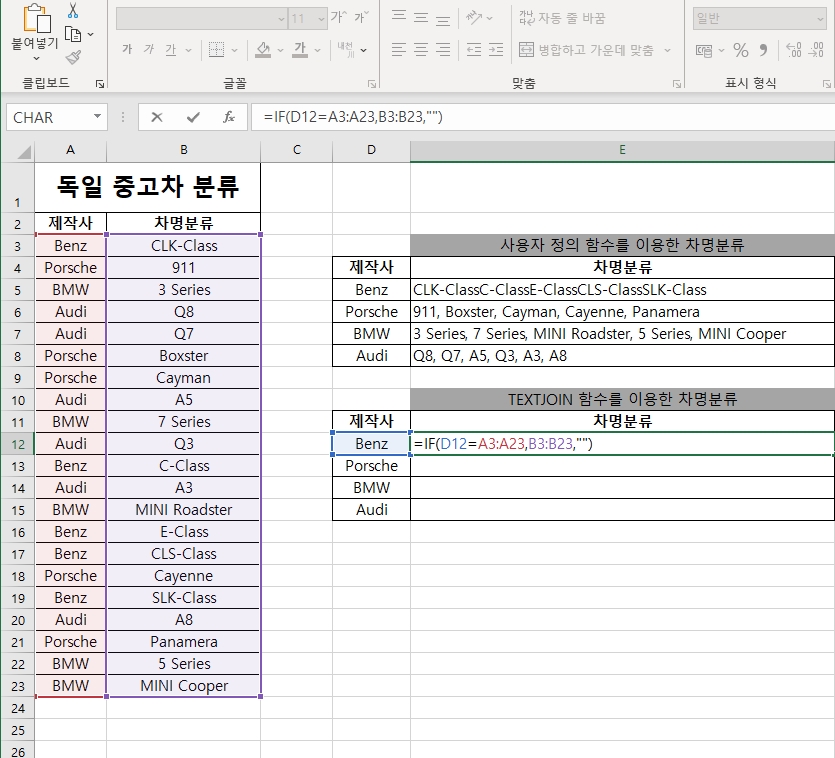Decrease decimal places
Viewport: 835px width, 758px height.
tap(816, 50)
